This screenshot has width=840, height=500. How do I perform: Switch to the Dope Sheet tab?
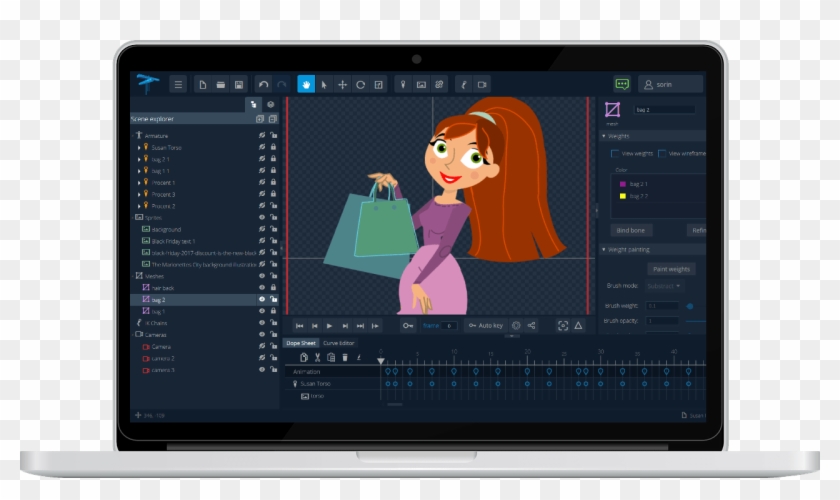[301, 343]
